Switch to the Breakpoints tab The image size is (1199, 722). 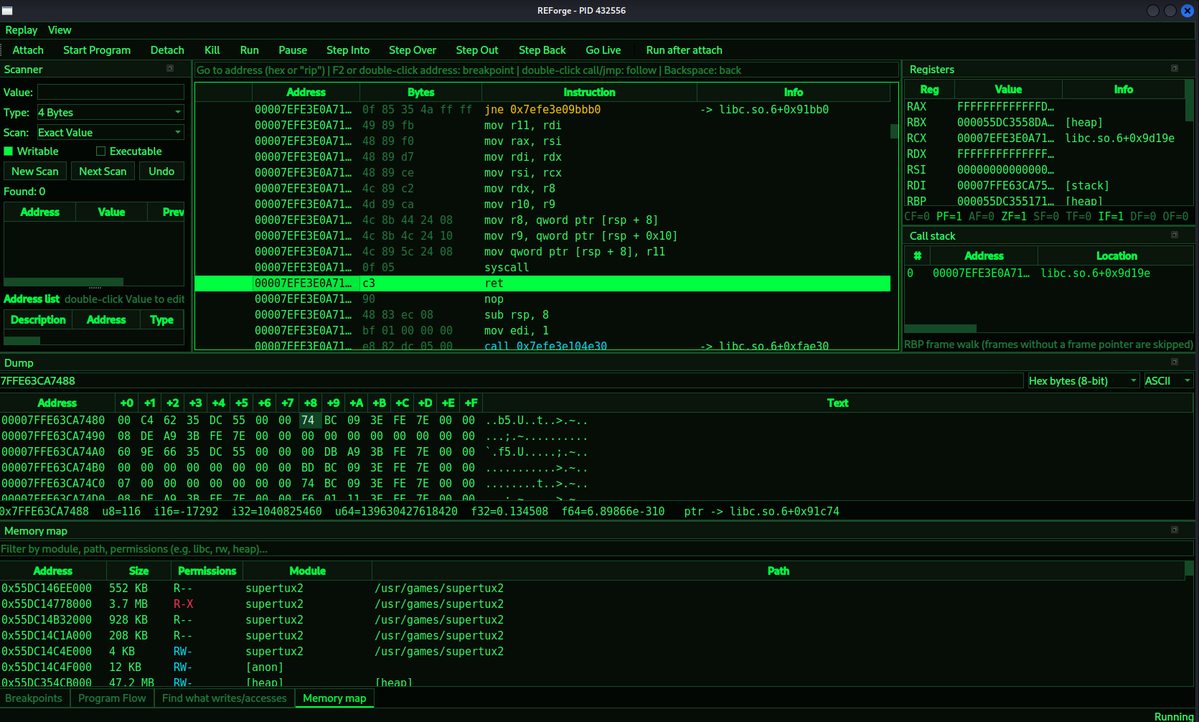34,698
